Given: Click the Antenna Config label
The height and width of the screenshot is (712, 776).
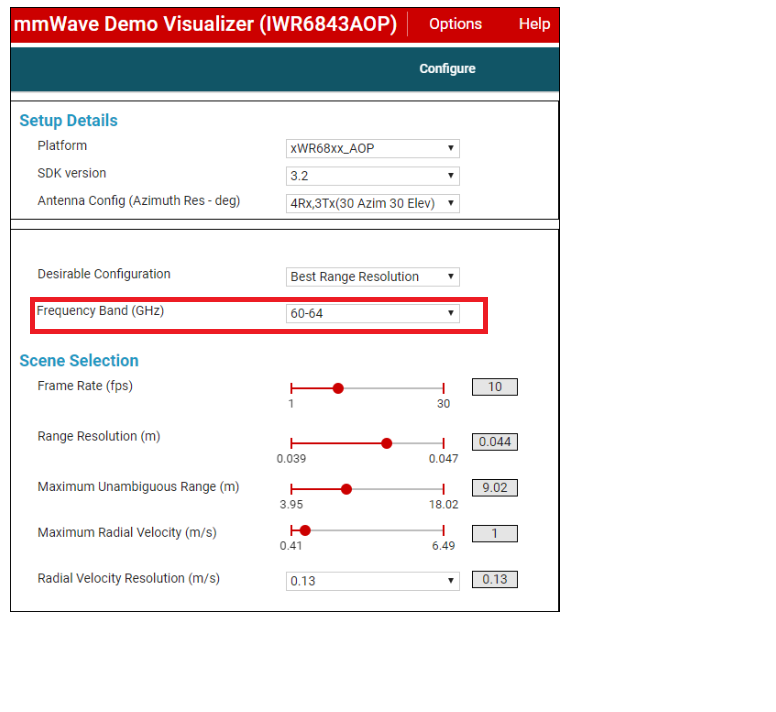Looking at the screenshot, I should click(139, 201).
